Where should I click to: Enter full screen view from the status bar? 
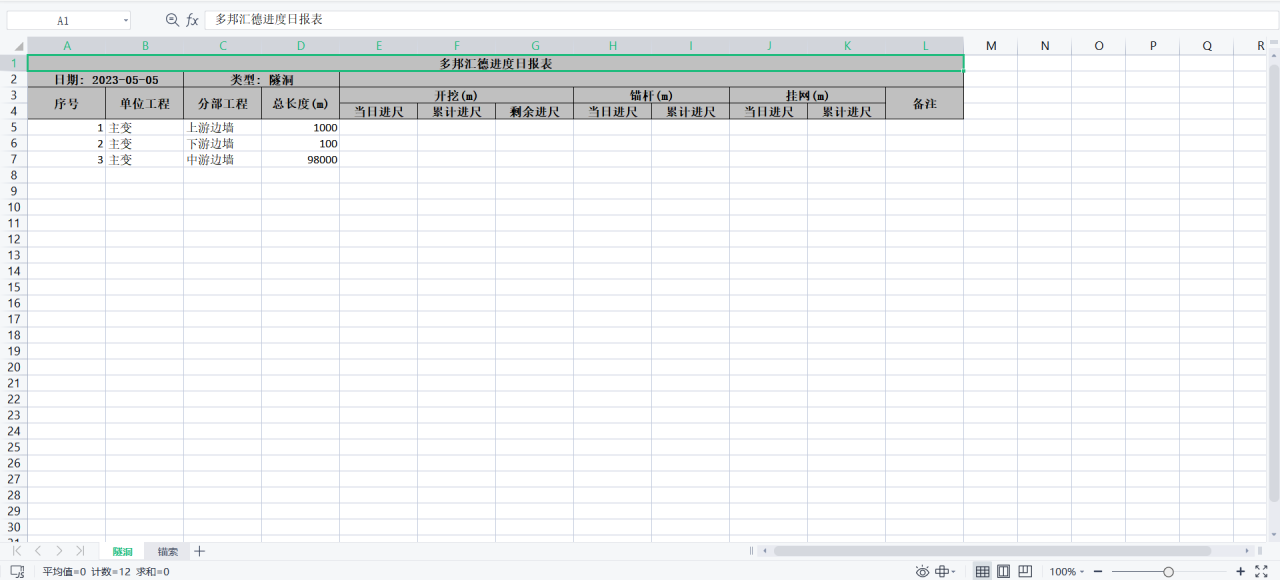coord(1261,571)
